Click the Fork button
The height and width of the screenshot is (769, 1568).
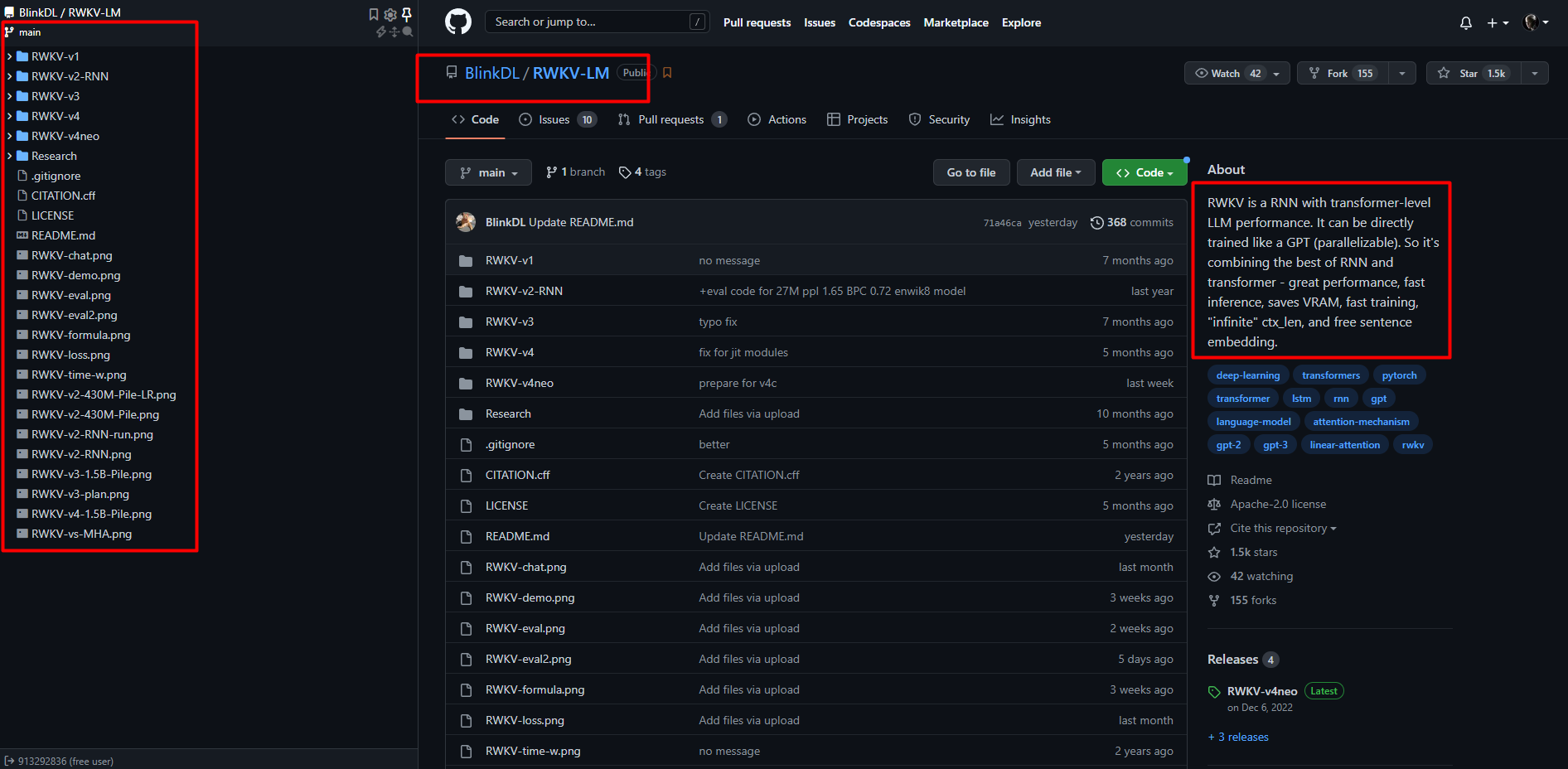1343,73
